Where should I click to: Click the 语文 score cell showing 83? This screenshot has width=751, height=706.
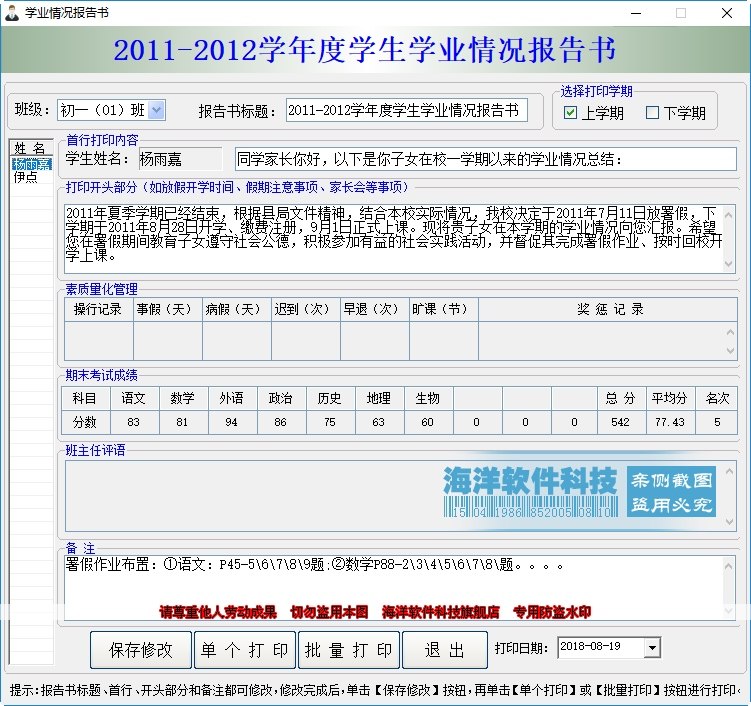click(x=134, y=422)
